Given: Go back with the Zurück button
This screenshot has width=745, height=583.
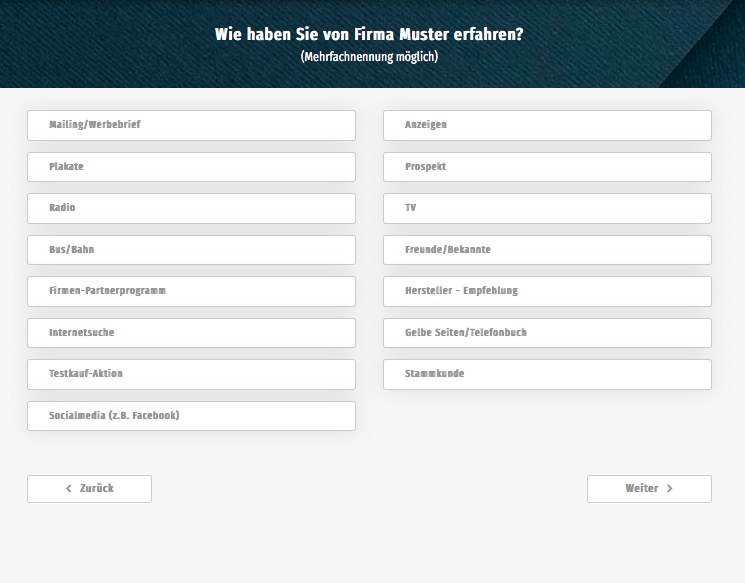Looking at the screenshot, I should [x=89, y=489].
